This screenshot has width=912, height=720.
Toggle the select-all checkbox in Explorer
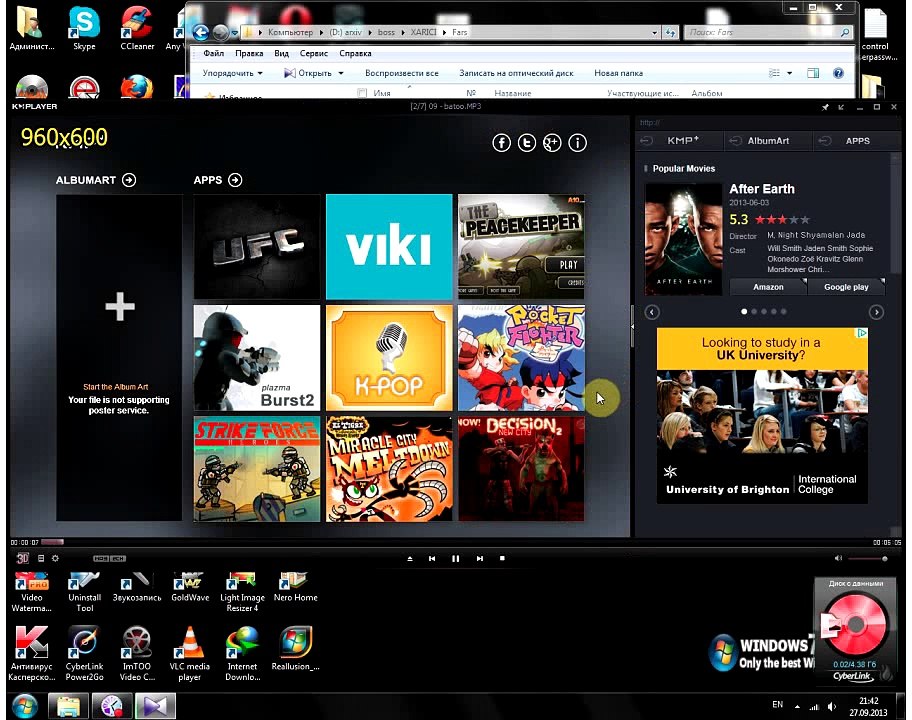[x=362, y=93]
